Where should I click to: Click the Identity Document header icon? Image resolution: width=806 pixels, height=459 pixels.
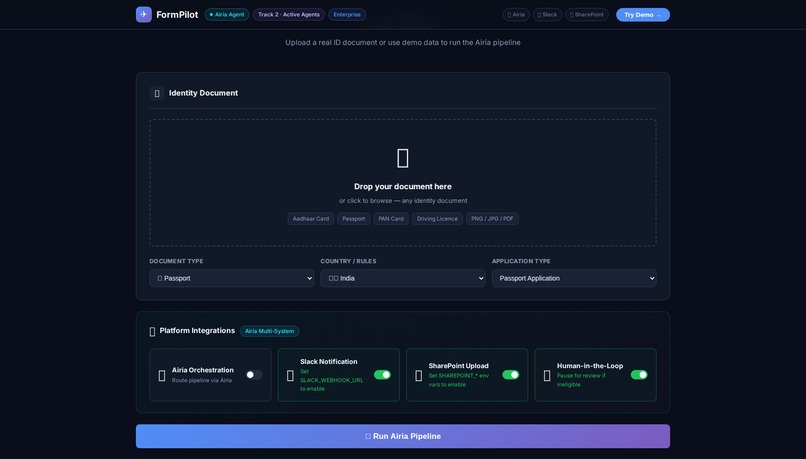click(157, 93)
